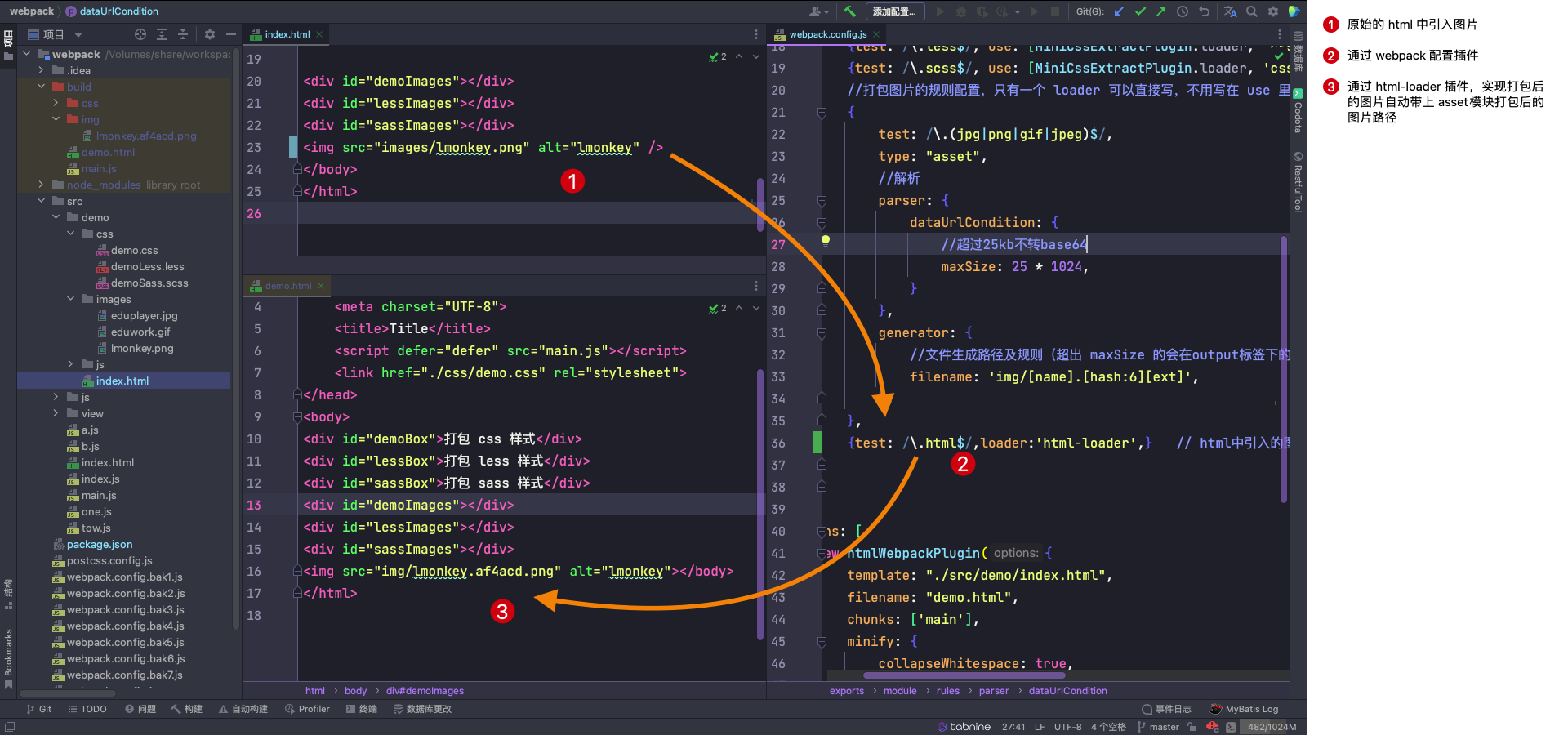Expand the node_modules folder
1568x735 pixels.
(x=42, y=185)
